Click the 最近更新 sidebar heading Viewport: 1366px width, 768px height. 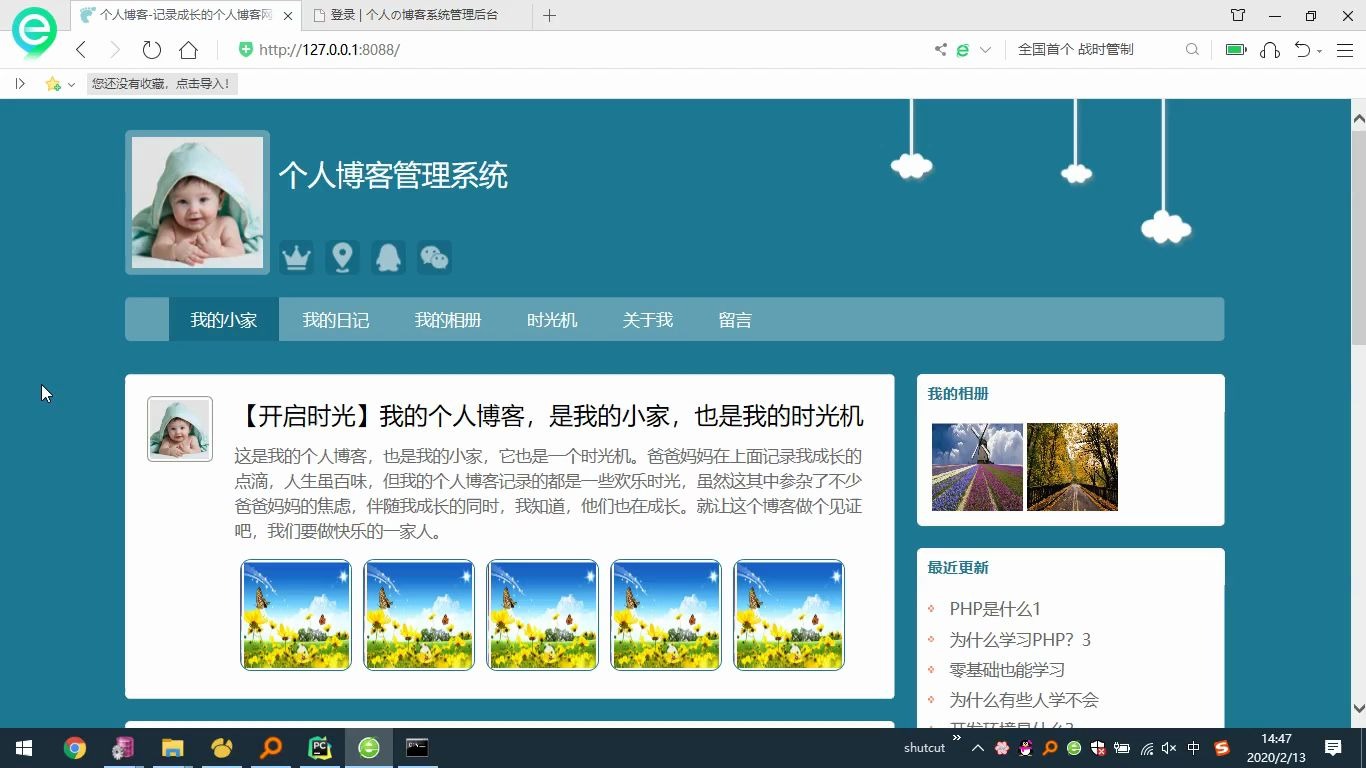coord(958,568)
